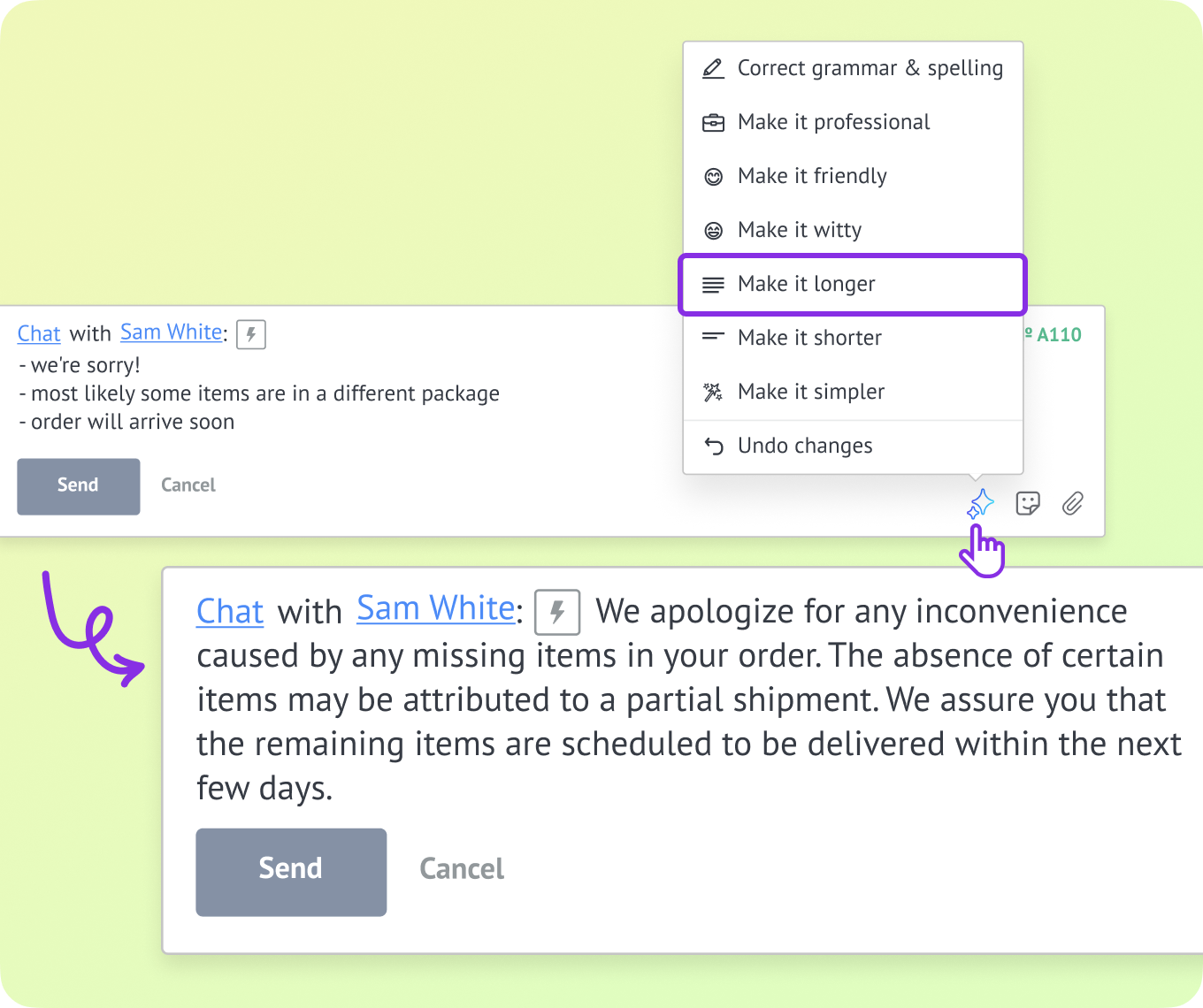Select Make it witty option

[853, 230]
